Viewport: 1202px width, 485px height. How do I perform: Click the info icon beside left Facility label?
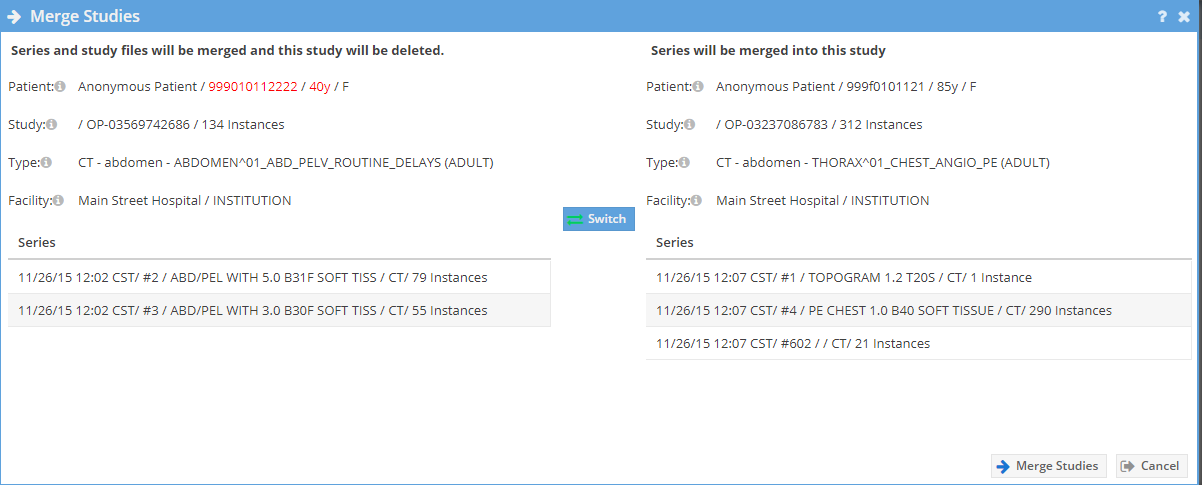(x=58, y=201)
